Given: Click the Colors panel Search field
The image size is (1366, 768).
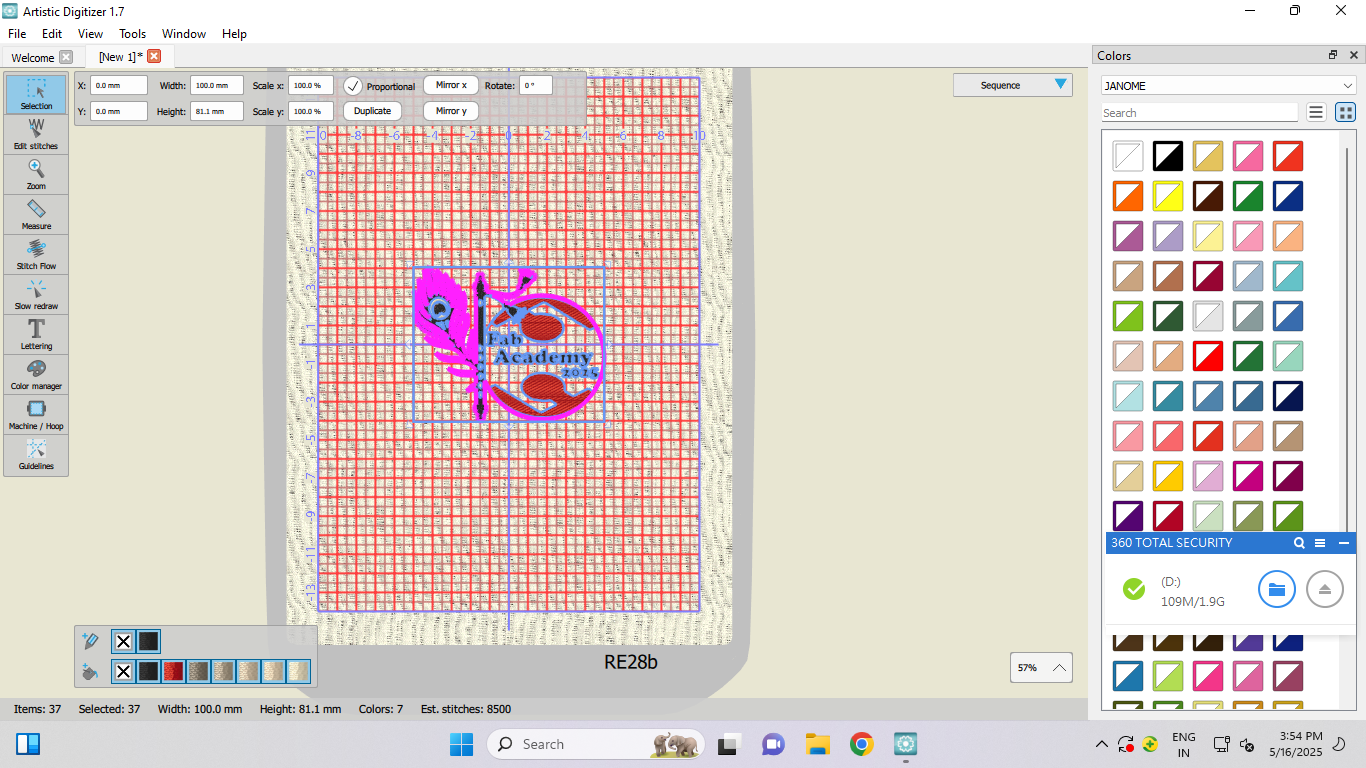Looking at the screenshot, I should pos(1200,113).
